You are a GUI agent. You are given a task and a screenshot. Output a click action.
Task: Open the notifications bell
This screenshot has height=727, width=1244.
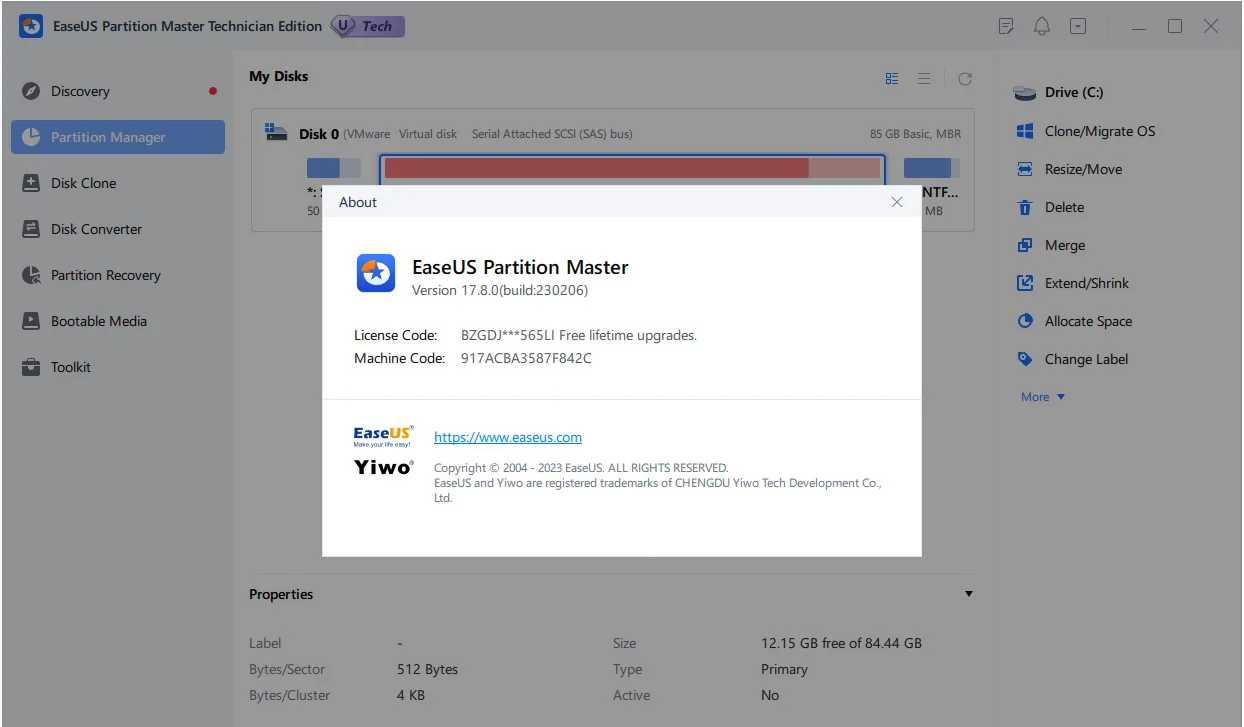pos(1042,27)
